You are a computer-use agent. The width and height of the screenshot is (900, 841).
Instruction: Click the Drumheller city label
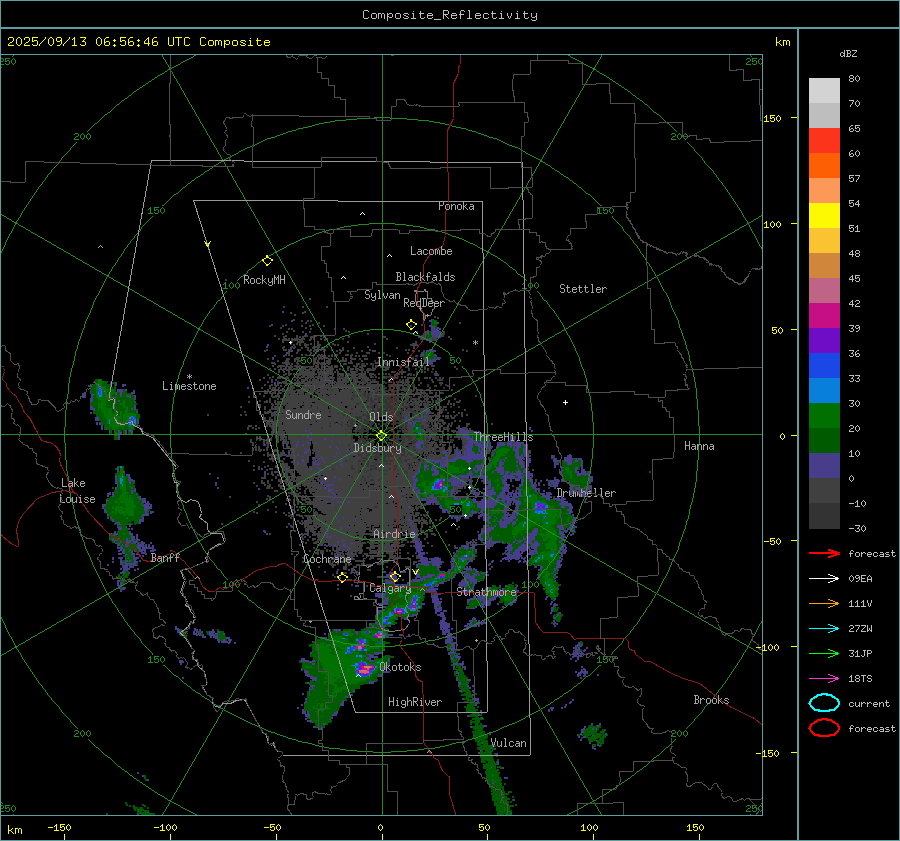tap(586, 493)
